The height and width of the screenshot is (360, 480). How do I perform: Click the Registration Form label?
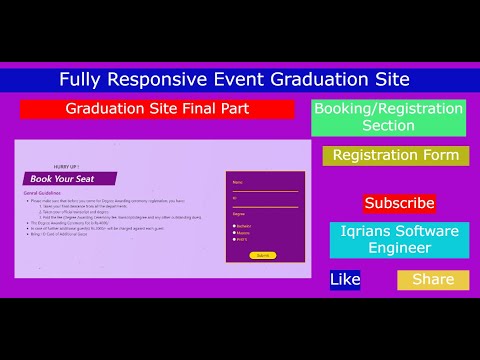click(x=396, y=156)
